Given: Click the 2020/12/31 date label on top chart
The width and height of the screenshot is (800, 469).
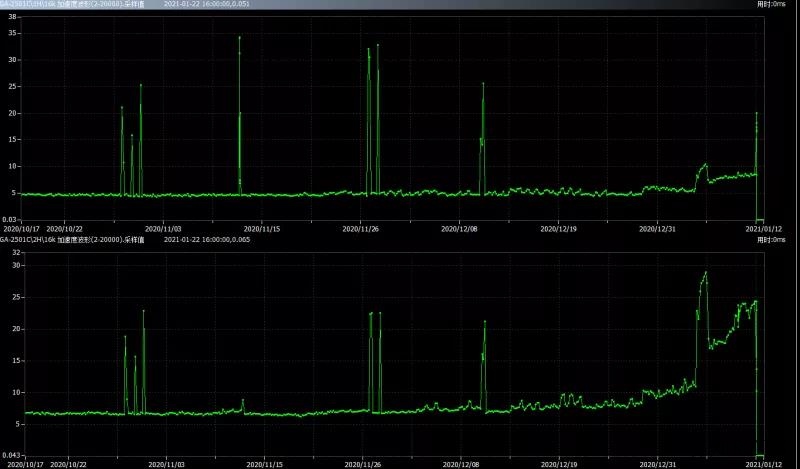Looking at the screenshot, I should click(x=657, y=229).
